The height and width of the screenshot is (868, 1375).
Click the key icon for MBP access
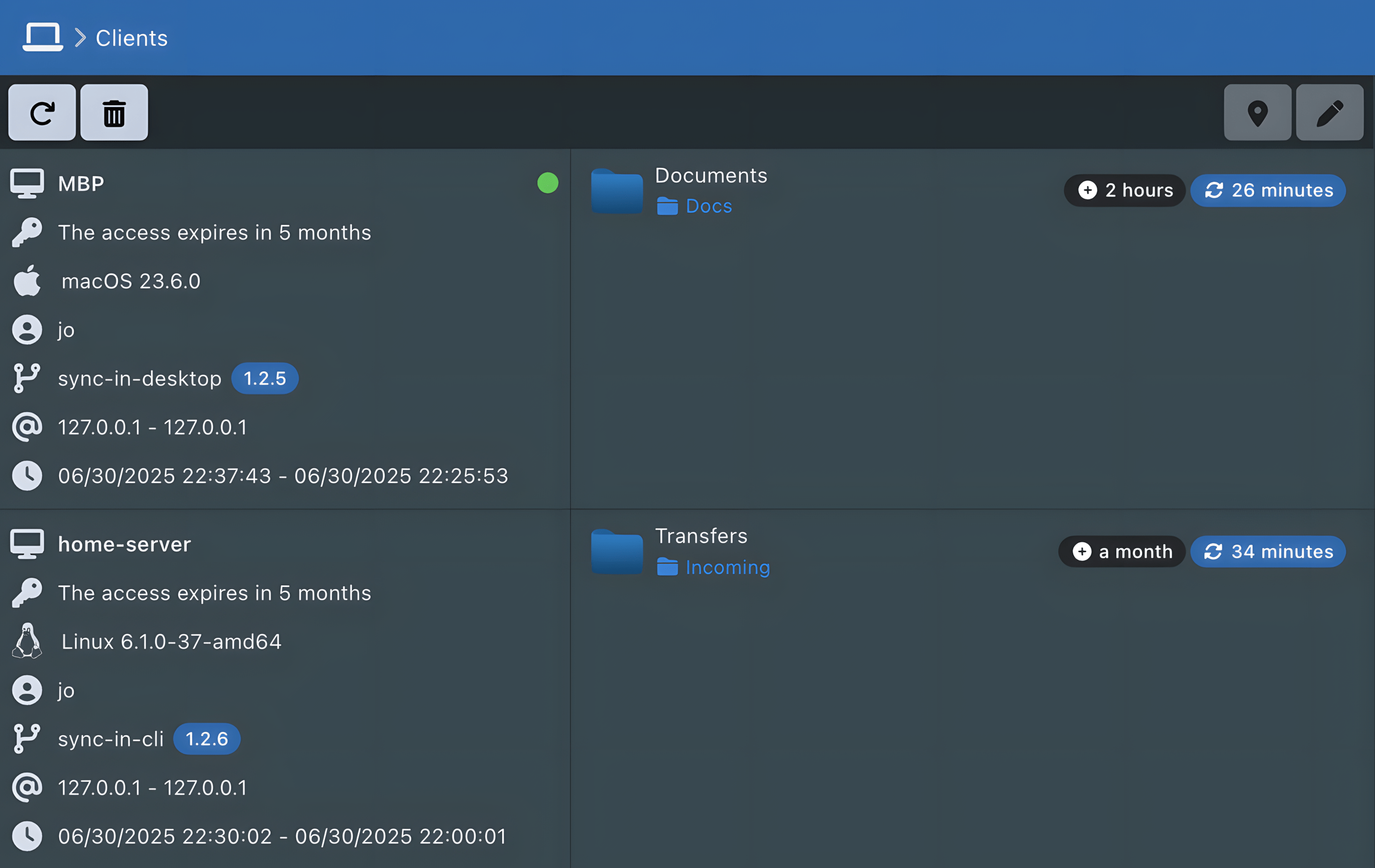click(x=27, y=232)
